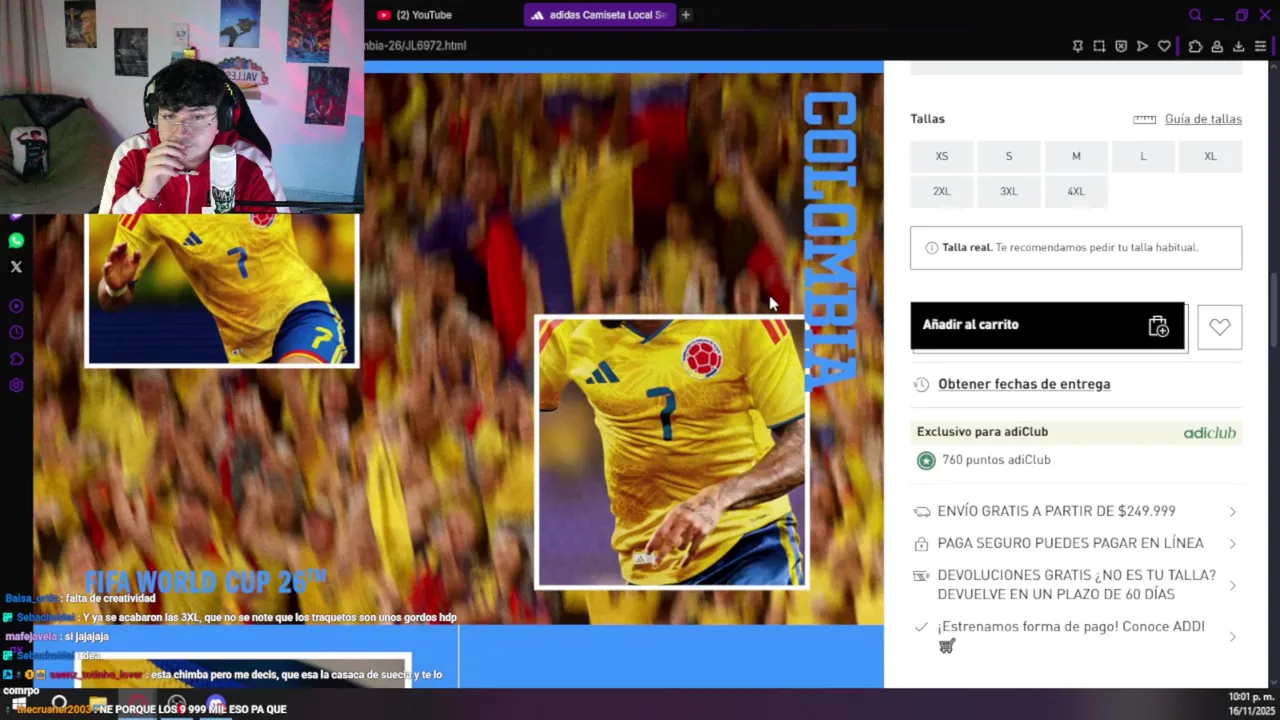The image size is (1280, 720).
Task: Click ENVÍO GRATIS A PARTIR DE $249.999
Action: pyautogui.click(x=1056, y=511)
